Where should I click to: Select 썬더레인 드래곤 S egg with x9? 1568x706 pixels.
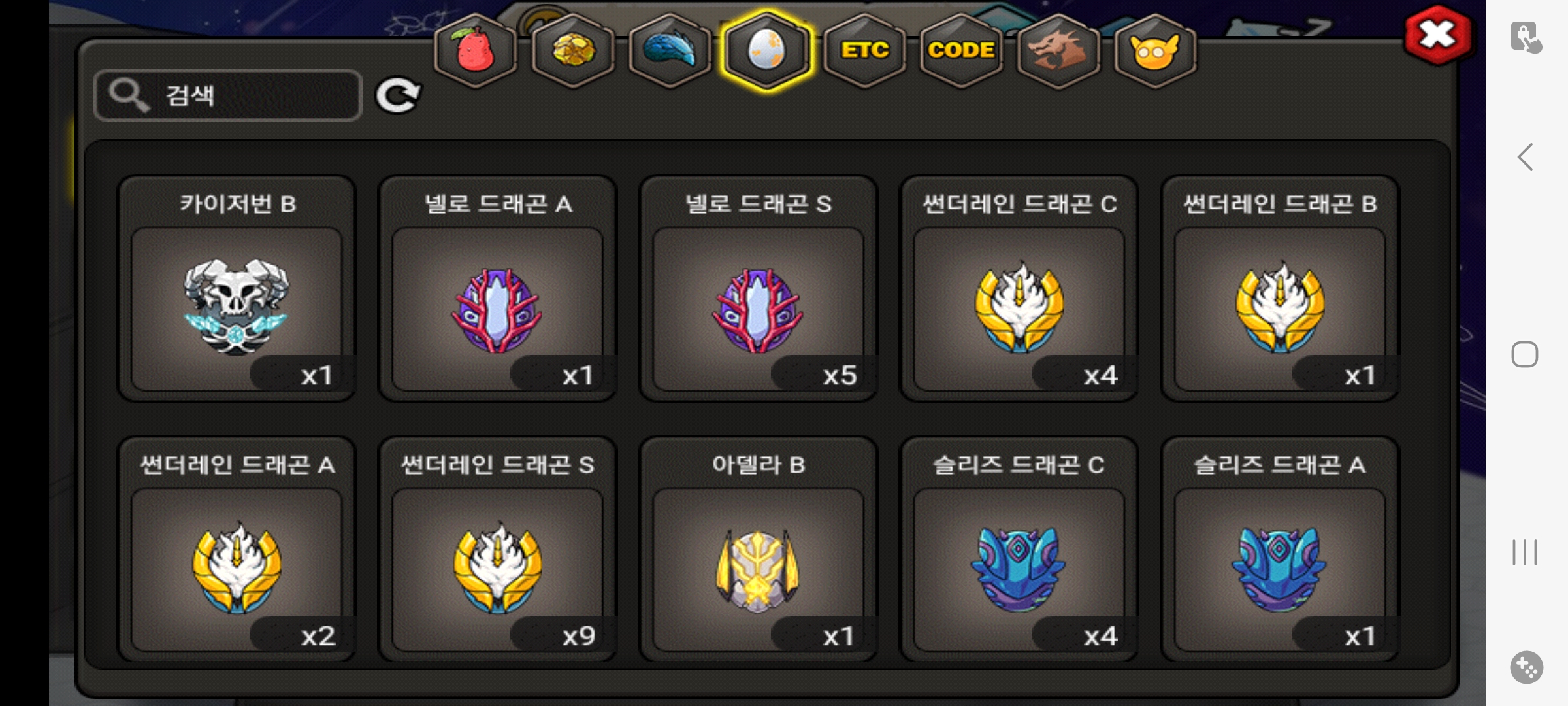click(497, 549)
